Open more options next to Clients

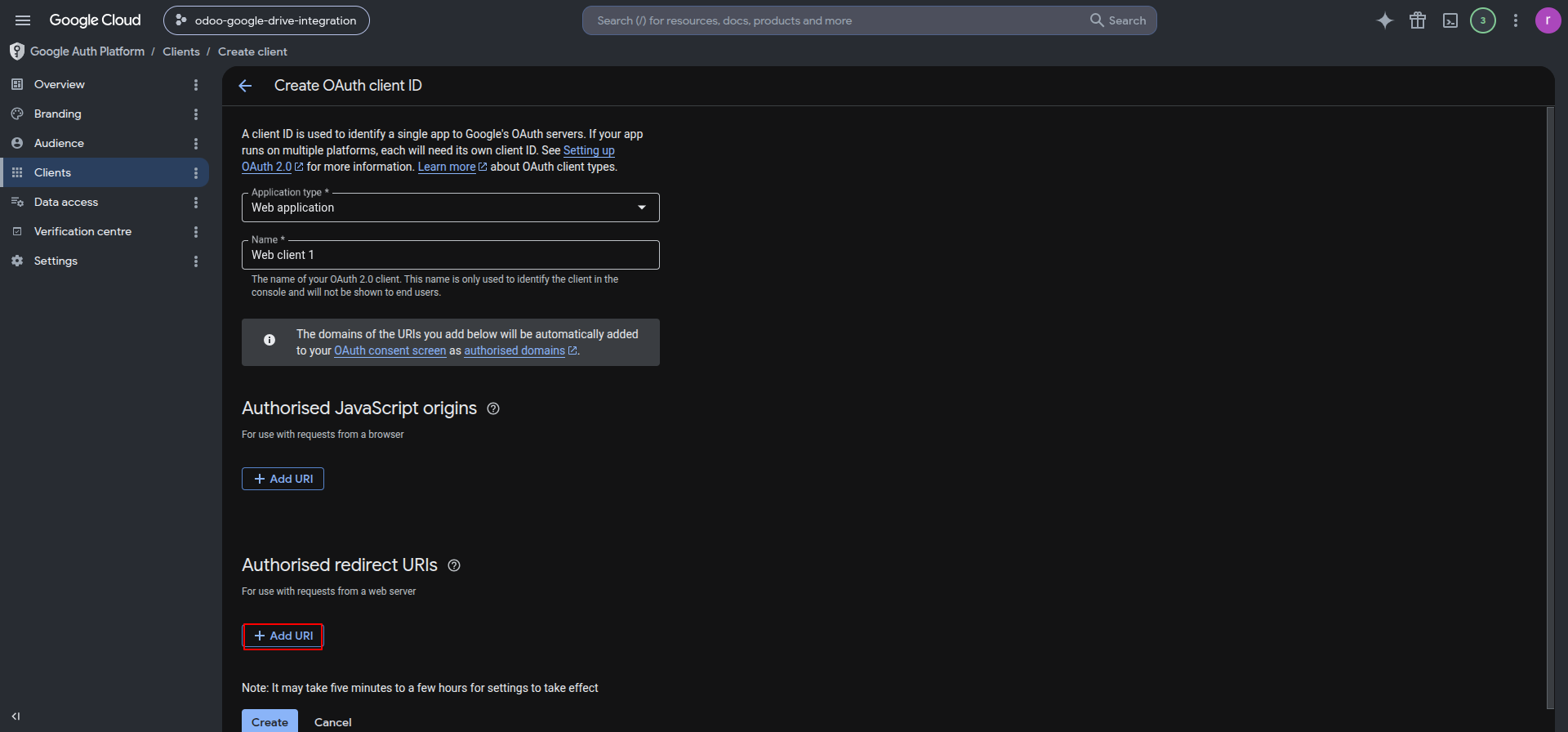(x=196, y=173)
